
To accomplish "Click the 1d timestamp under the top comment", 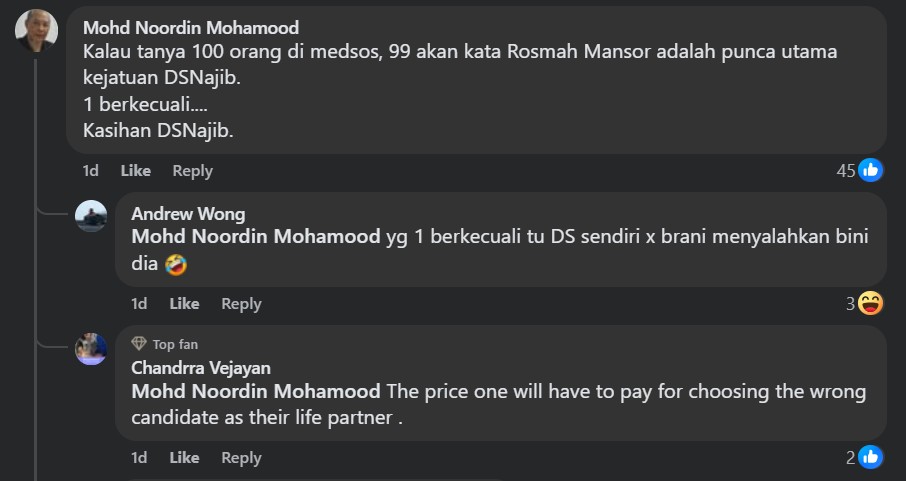I will click(90, 171).
